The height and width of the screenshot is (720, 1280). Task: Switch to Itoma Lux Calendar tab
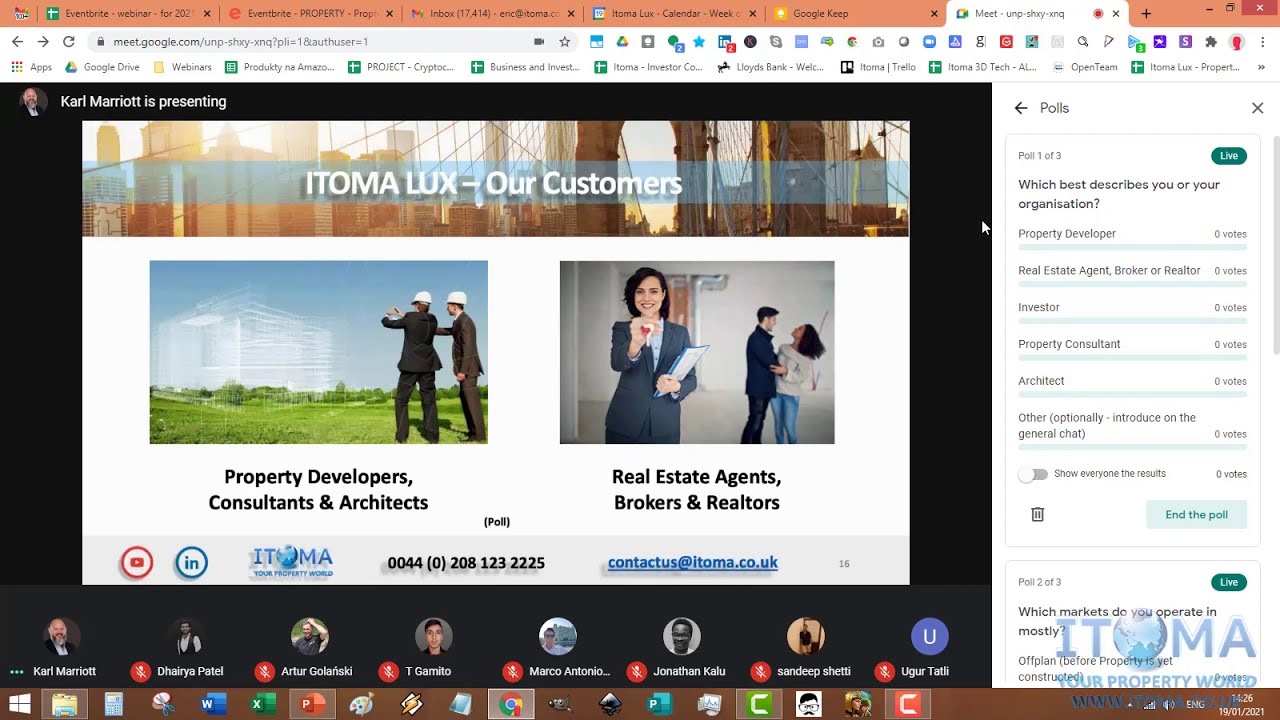pyautogui.click(x=674, y=14)
